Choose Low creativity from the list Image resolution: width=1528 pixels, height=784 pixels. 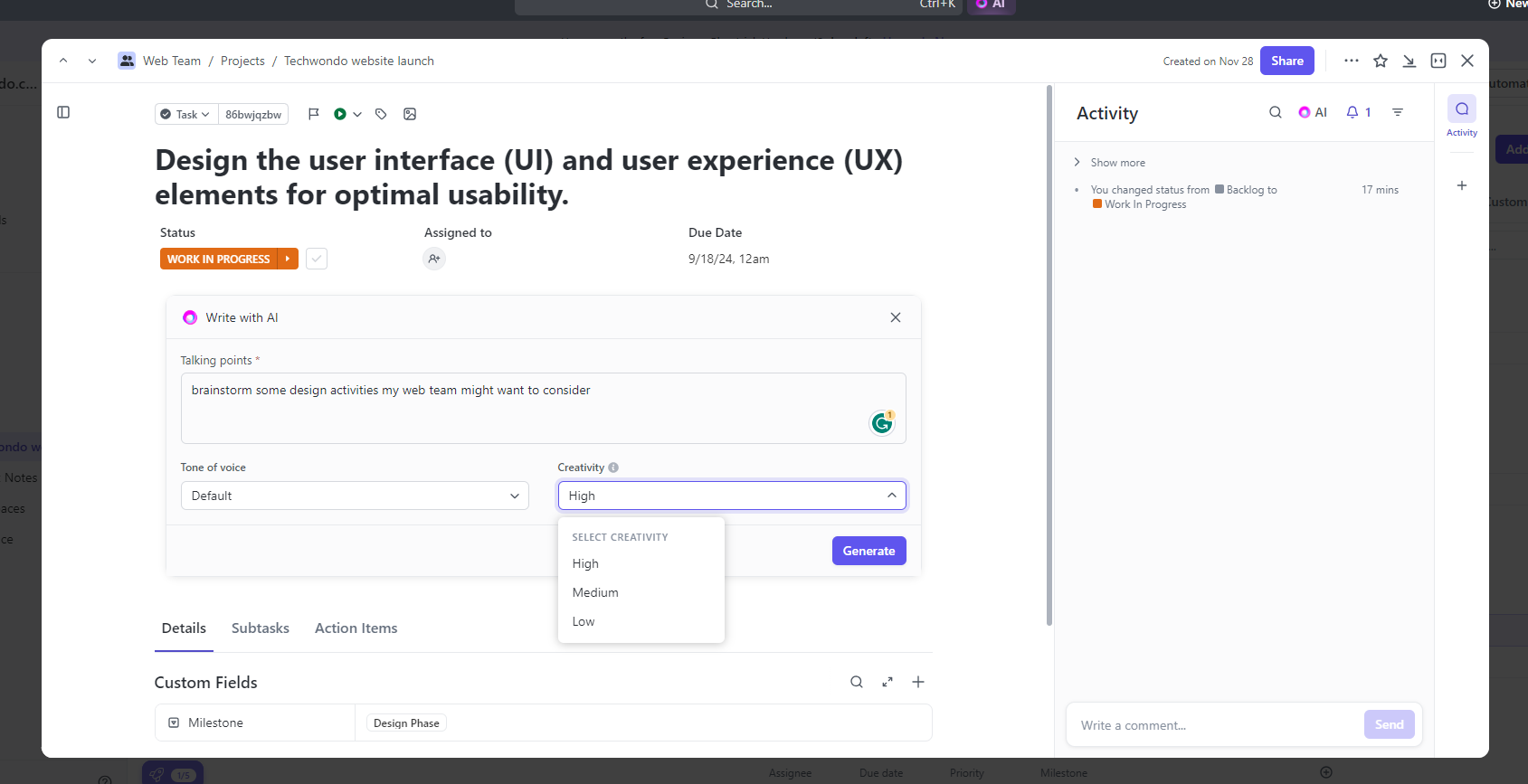click(584, 621)
